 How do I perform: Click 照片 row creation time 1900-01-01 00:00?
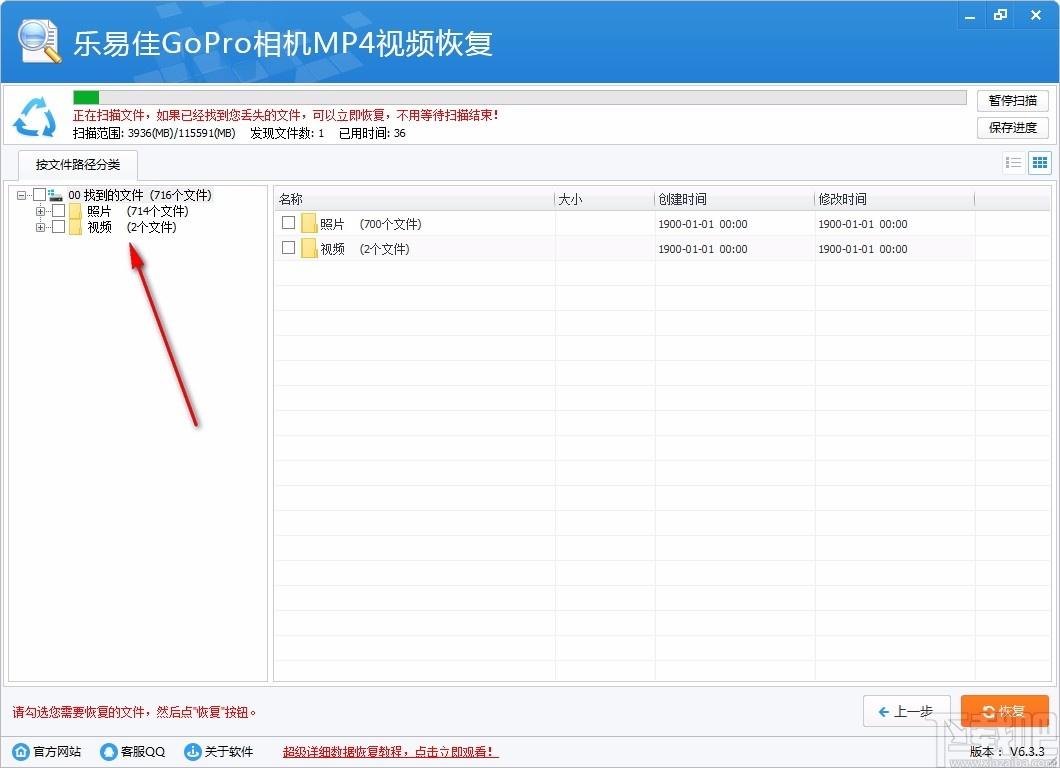[x=702, y=224]
